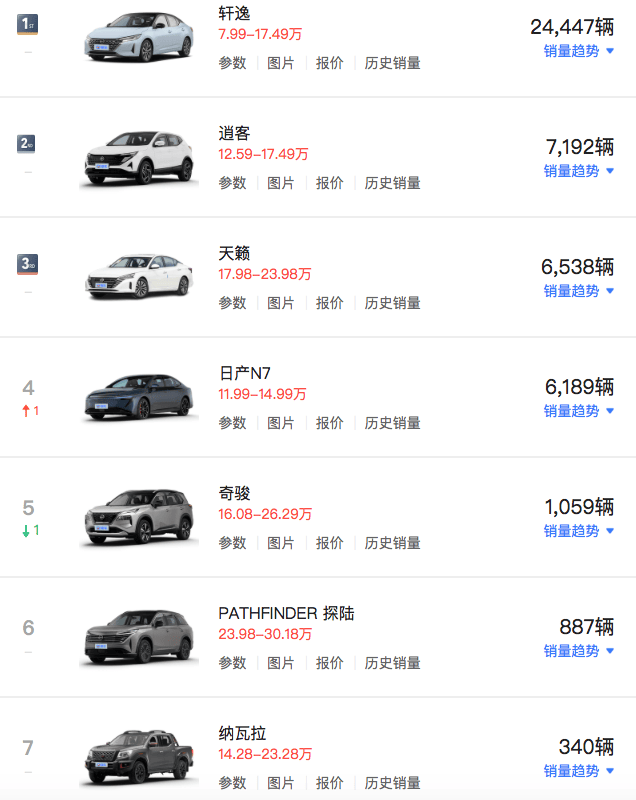This screenshot has width=636, height=800.
Task: Open the 纳瓦拉 pickup truck thumbnail
Action: pyautogui.click(x=139, y=757)
